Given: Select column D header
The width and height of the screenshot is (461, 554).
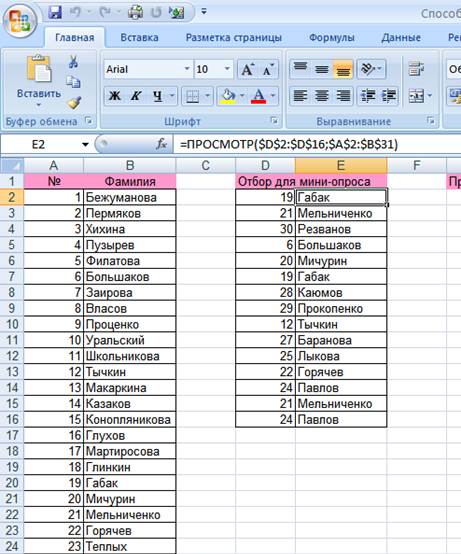Looking at the screenshot, I should point(265,165).
